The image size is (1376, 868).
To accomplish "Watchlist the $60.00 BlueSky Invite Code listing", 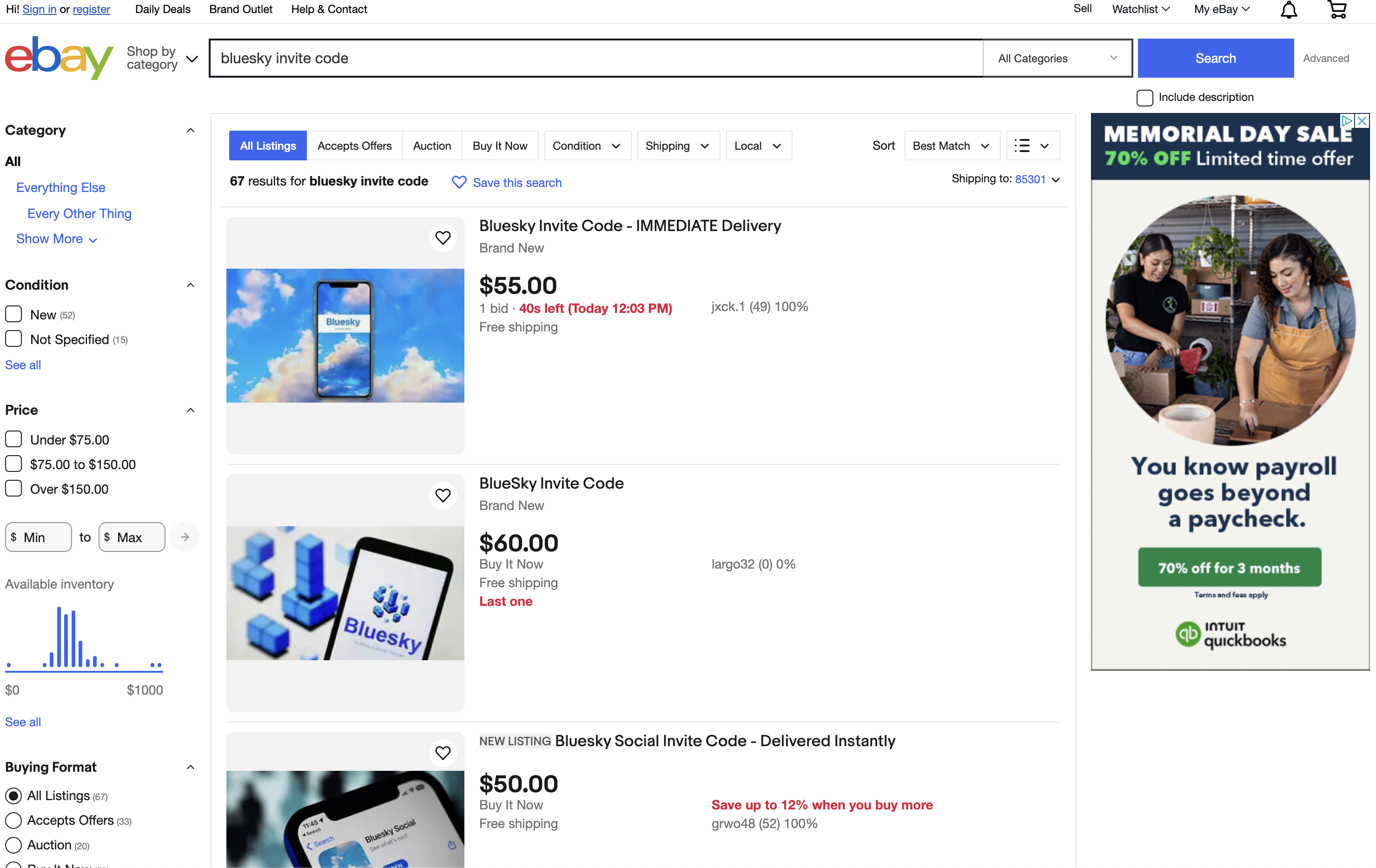I will (443, 496).
